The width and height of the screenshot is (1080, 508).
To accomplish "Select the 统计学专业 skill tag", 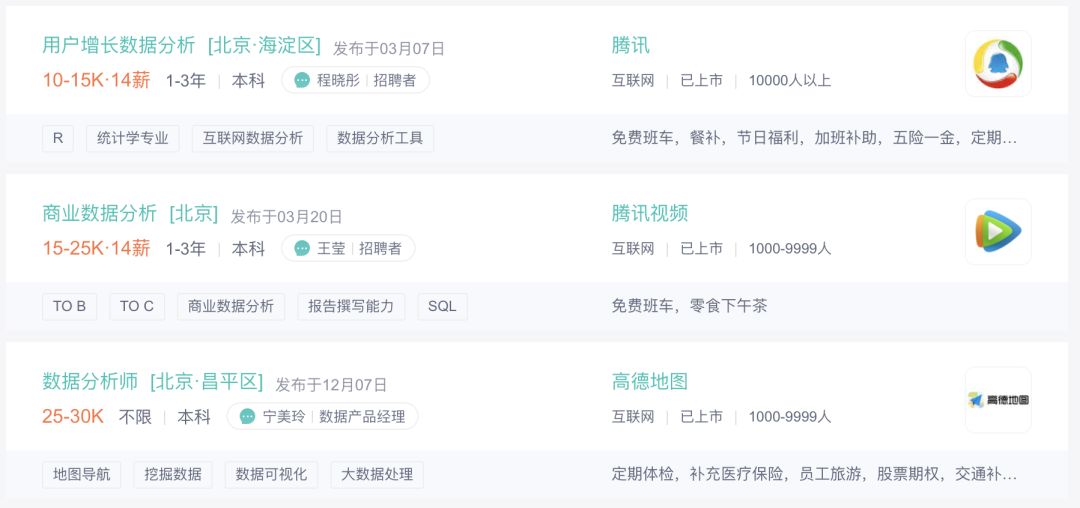I will [133, 138].
